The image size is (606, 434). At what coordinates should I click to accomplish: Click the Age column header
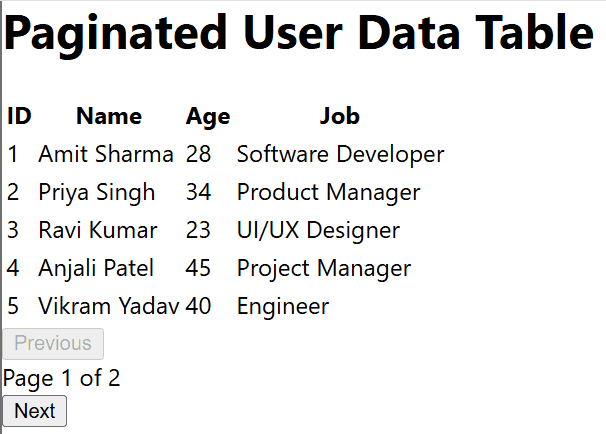(208, 116)
